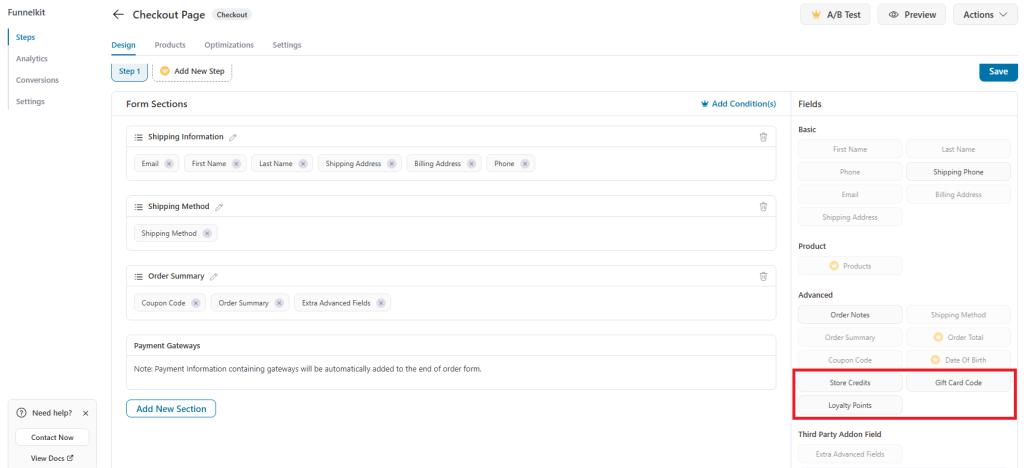Add the Store Credits field
1024x468 pixels.
click(850, 382)
